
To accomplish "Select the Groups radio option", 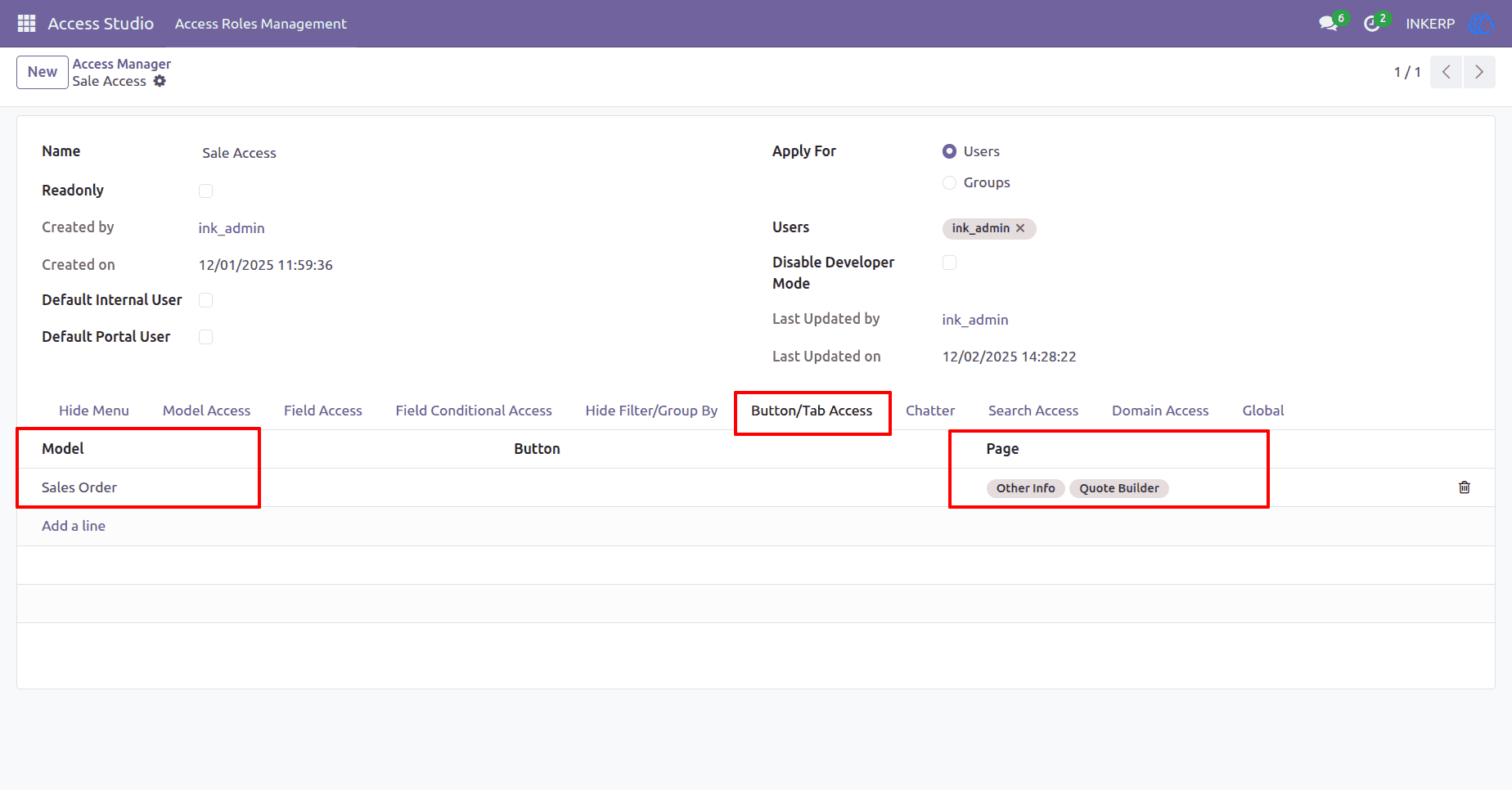I will [949, 182].
